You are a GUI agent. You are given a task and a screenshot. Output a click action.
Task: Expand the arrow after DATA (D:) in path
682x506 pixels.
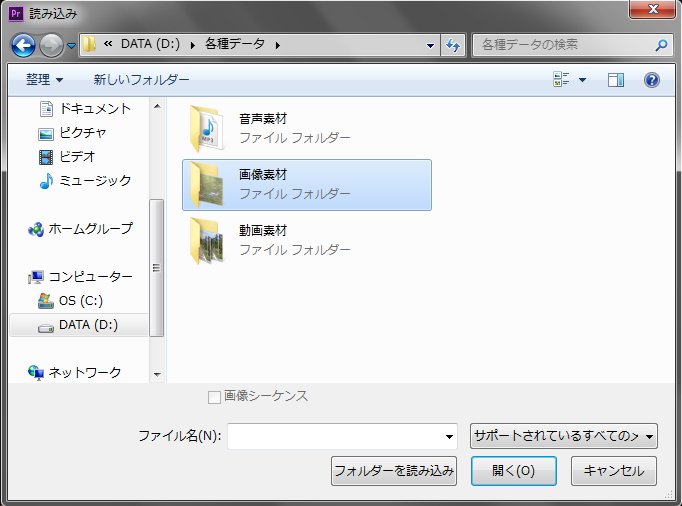193,45
